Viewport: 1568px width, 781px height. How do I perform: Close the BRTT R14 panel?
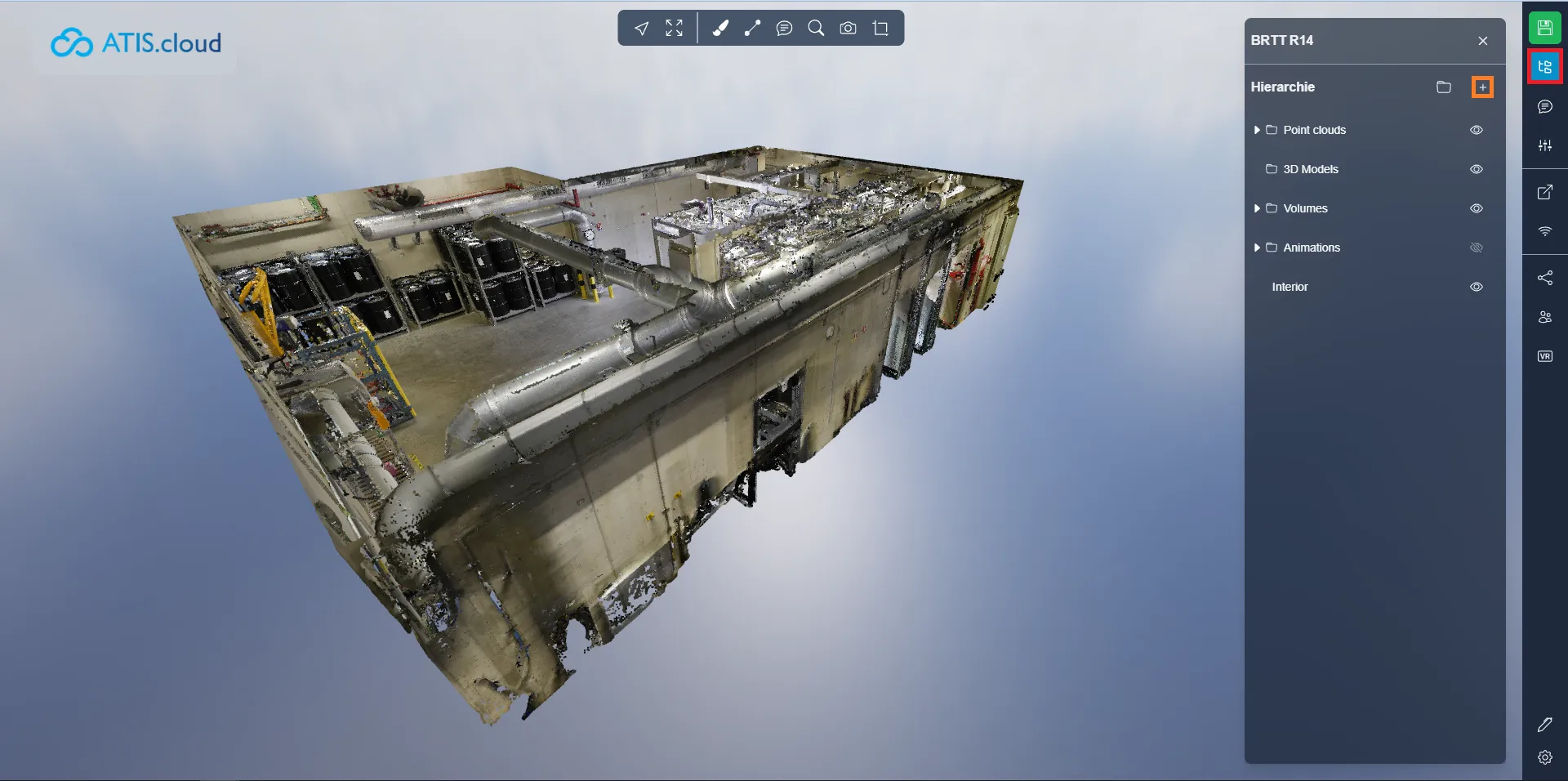tap(1483, 41)
